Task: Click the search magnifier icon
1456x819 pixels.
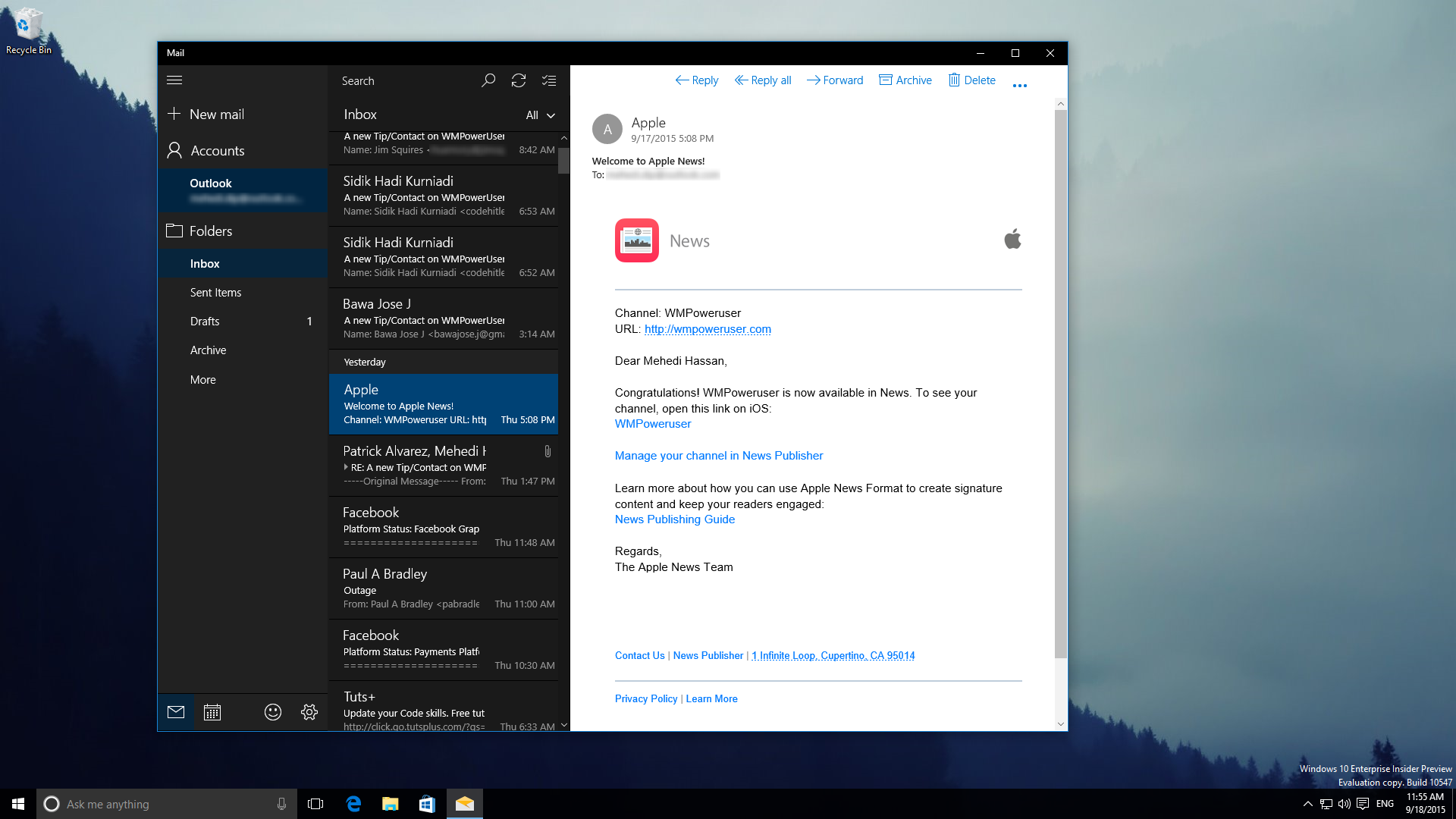Action: (488, 80)
